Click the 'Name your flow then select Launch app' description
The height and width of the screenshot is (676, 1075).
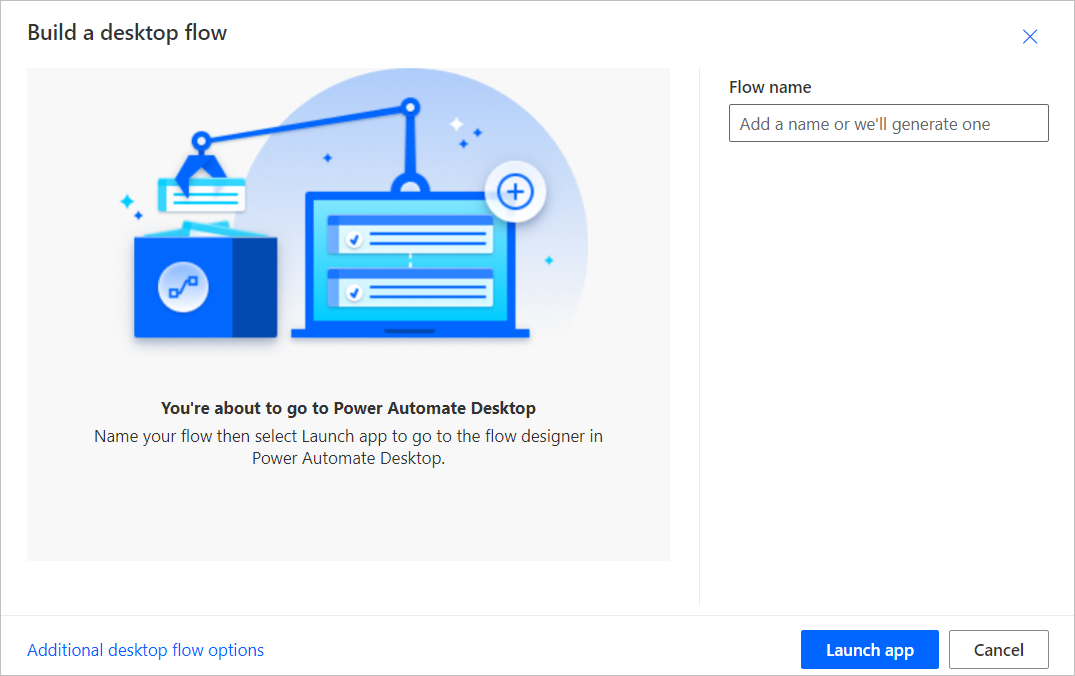pyautogui.click(x=348, y=447)
